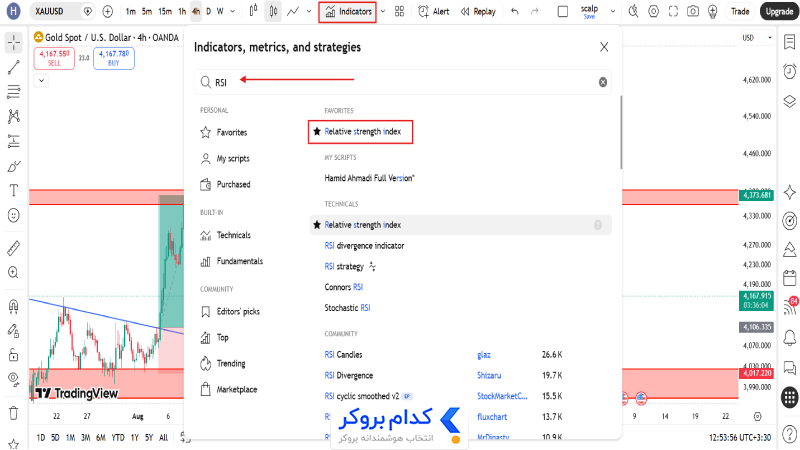The width and height of the screenshot is (800, 450).
Task: Switch to the Weekly timeframe
Action: [x=220, y=11]
